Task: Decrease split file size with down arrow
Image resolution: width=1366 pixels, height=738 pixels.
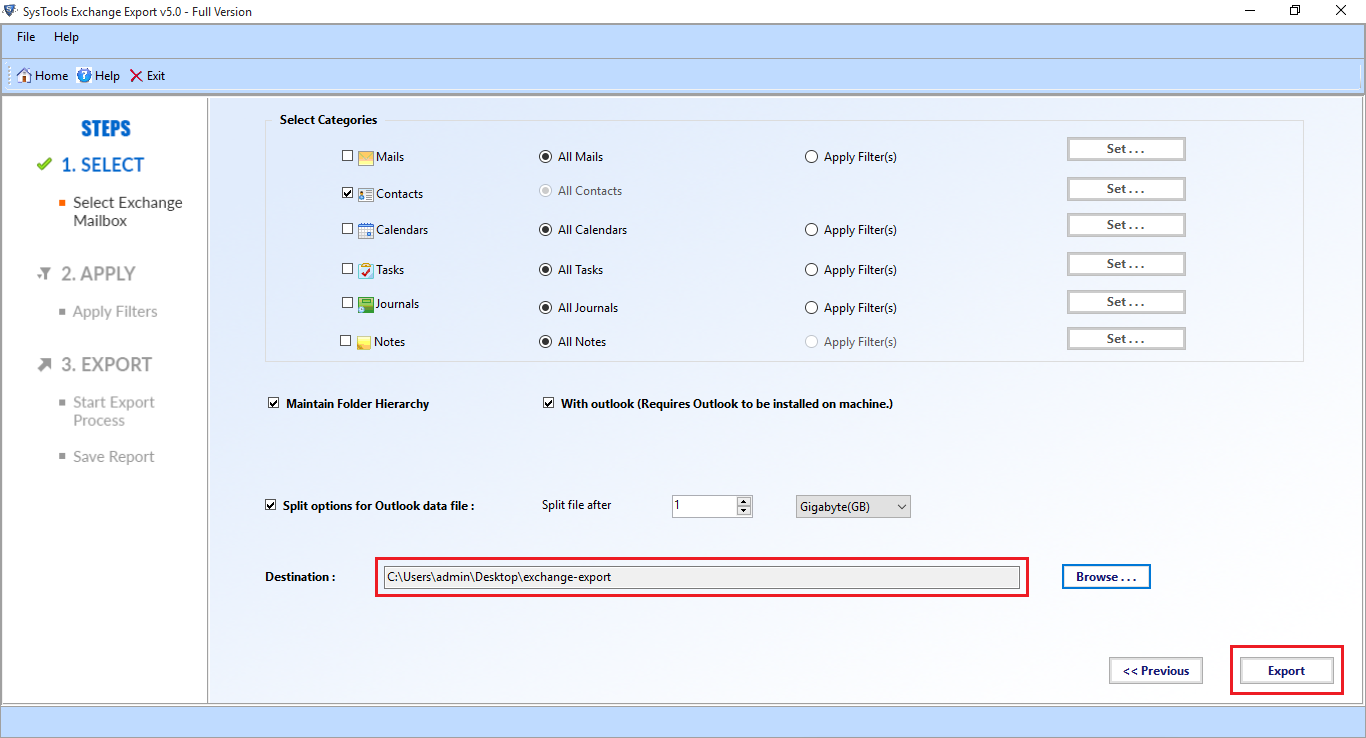Action: click(743, 511)
